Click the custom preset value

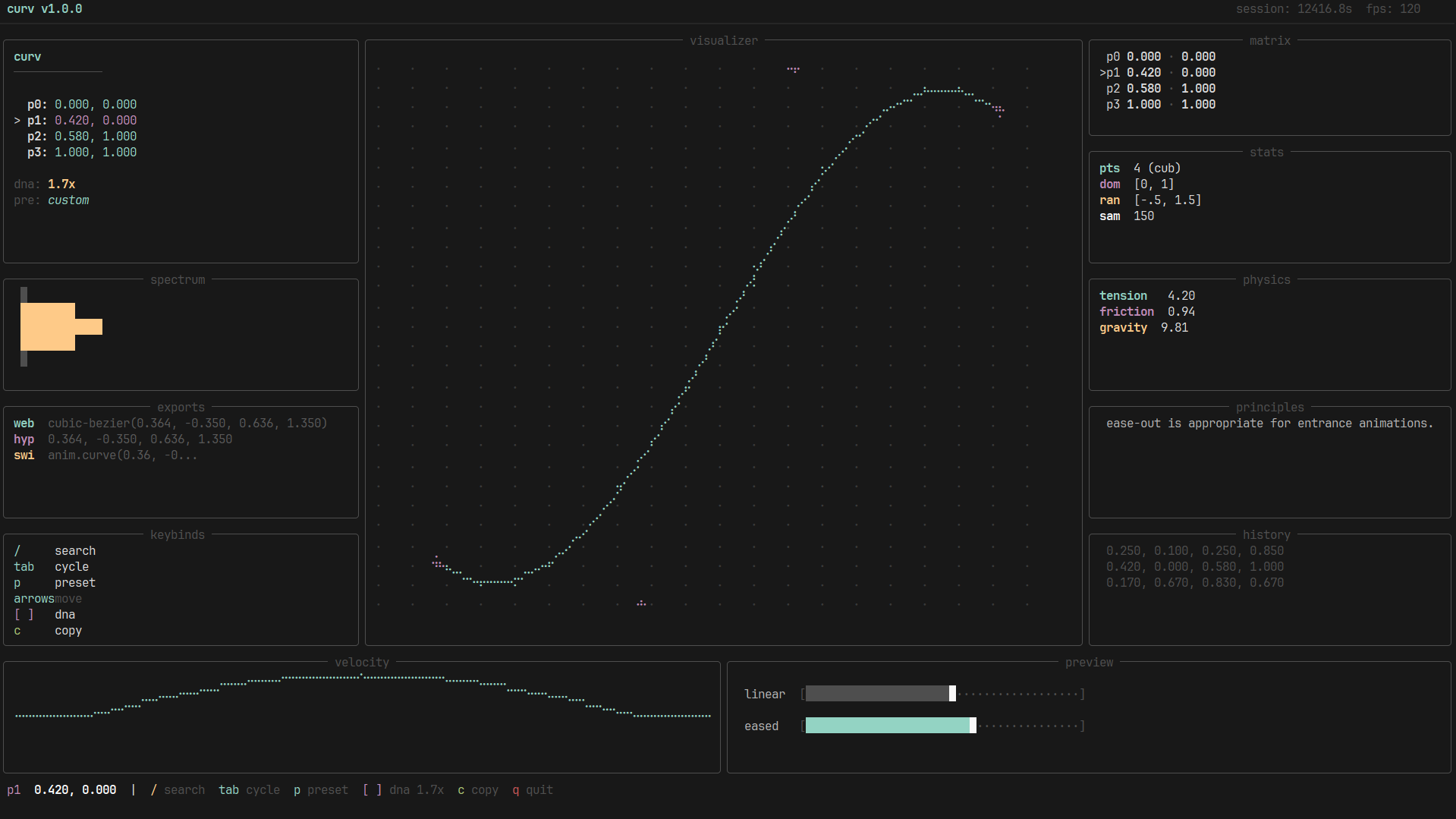click(68, 200)
